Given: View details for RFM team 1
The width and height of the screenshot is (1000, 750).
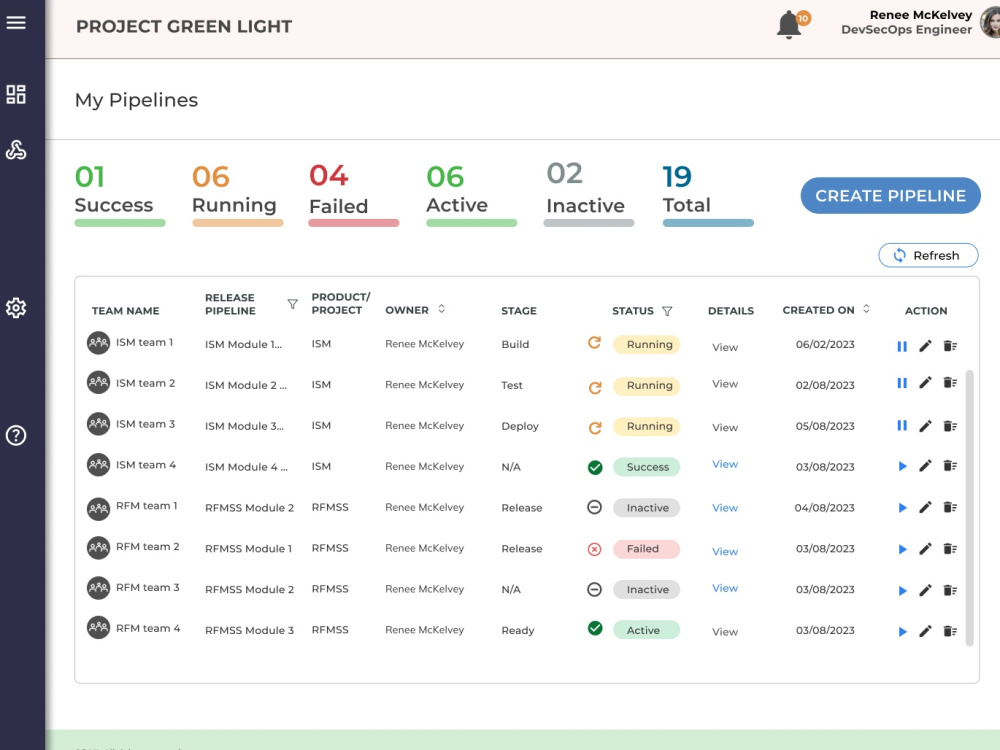Looking at the screenshot, I should pyautogui.click(x=724, y=508).
